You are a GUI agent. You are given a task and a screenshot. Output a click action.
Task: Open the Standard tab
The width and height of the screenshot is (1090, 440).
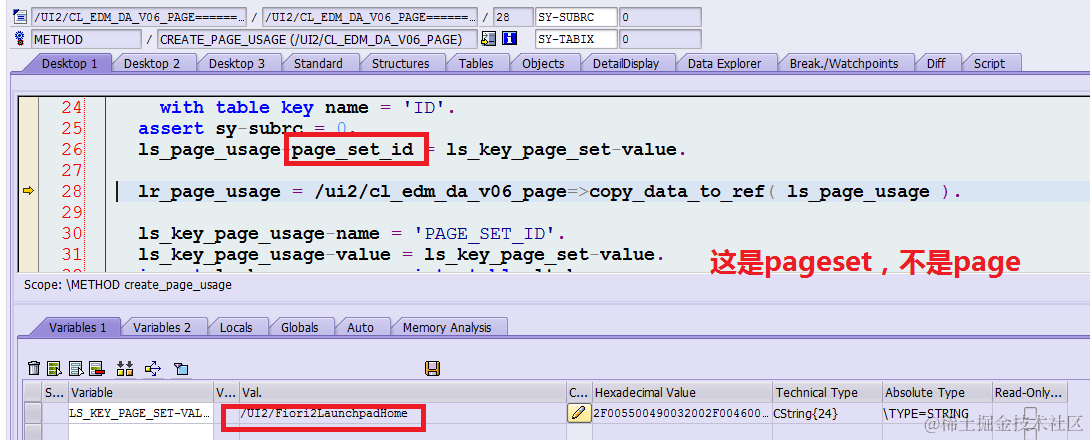click(x=318, y=63)
